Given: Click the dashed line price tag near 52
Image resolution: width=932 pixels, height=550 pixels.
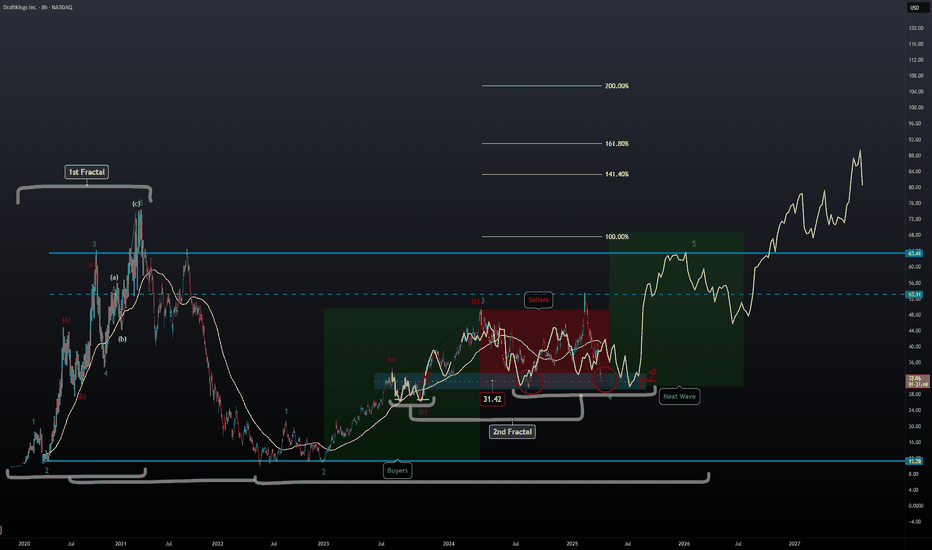Looking at the screenshot, I should [x=915, y=294].
